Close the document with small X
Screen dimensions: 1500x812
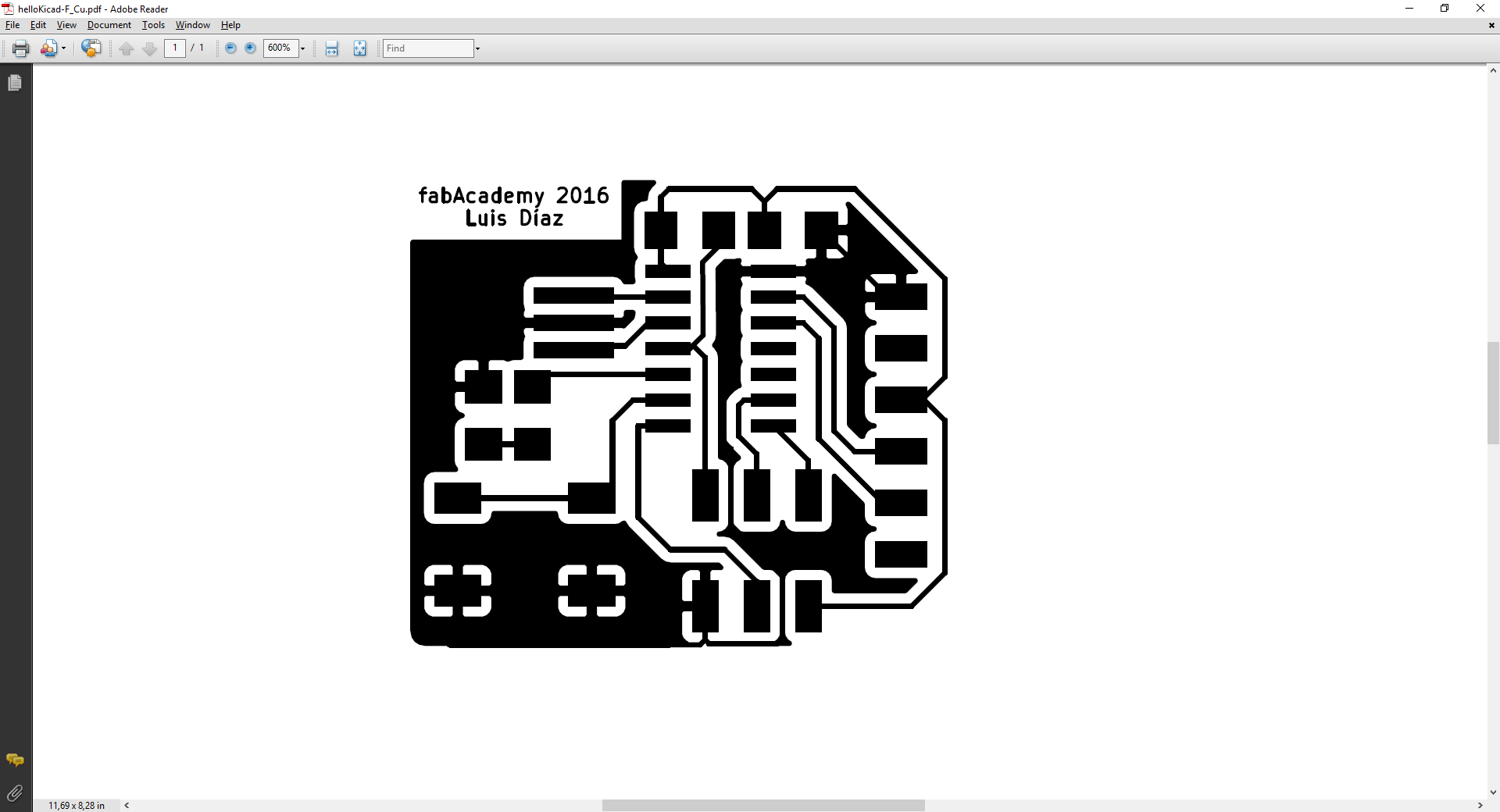pos(1491,25)
